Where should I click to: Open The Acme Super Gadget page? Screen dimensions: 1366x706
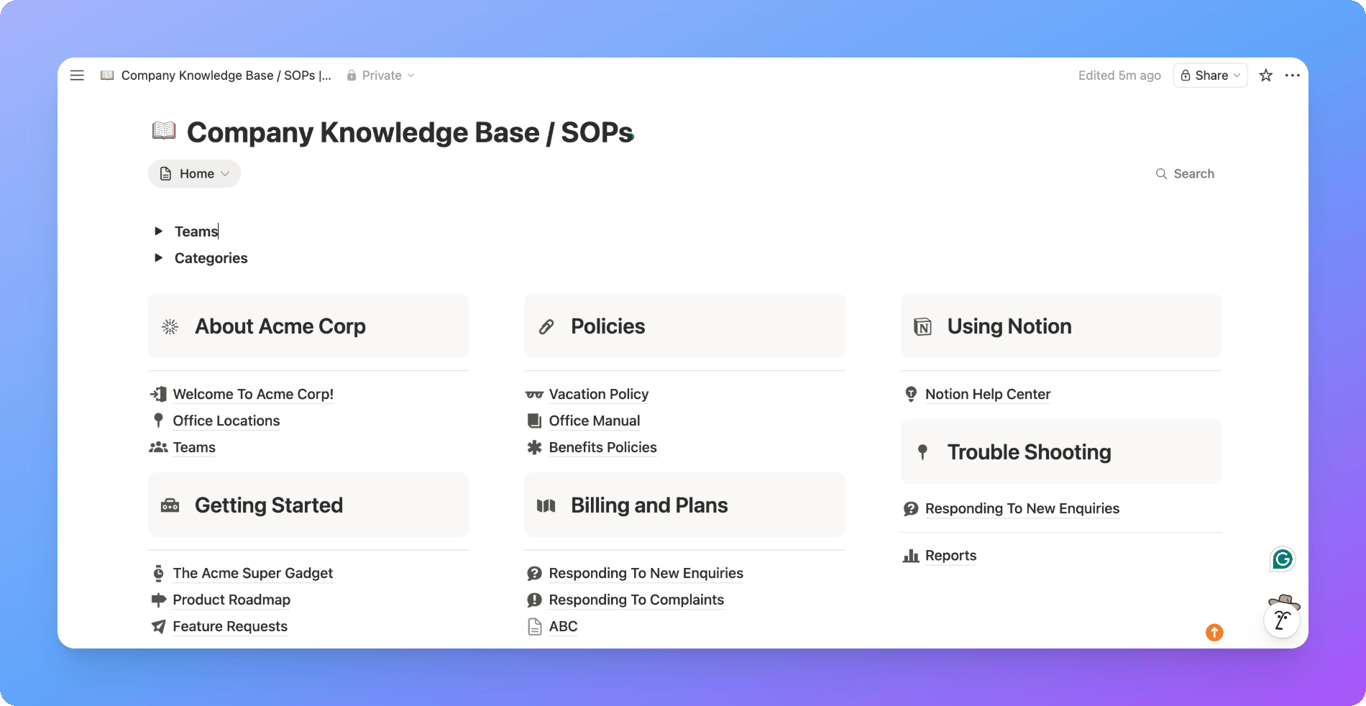253,573
